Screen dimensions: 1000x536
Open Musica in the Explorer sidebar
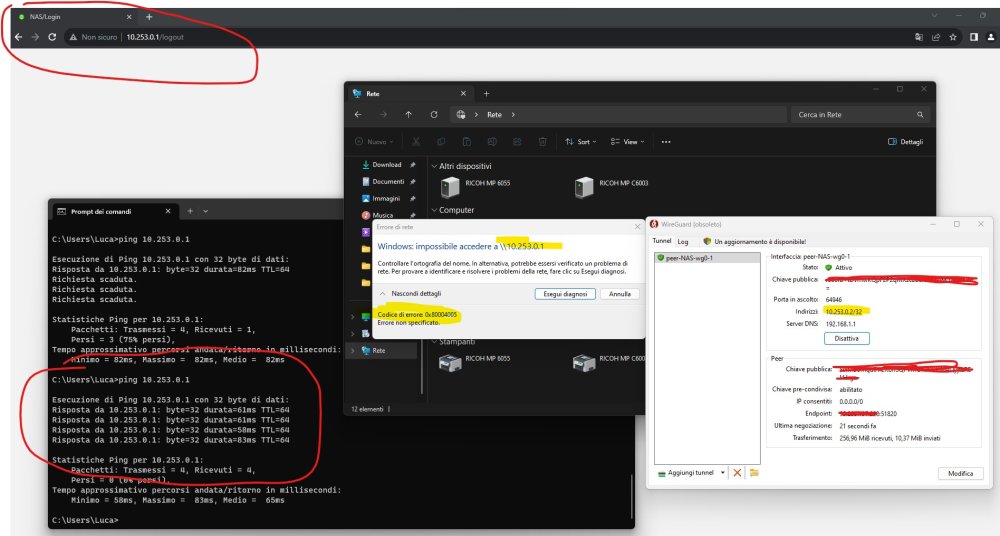coord(383,215)
